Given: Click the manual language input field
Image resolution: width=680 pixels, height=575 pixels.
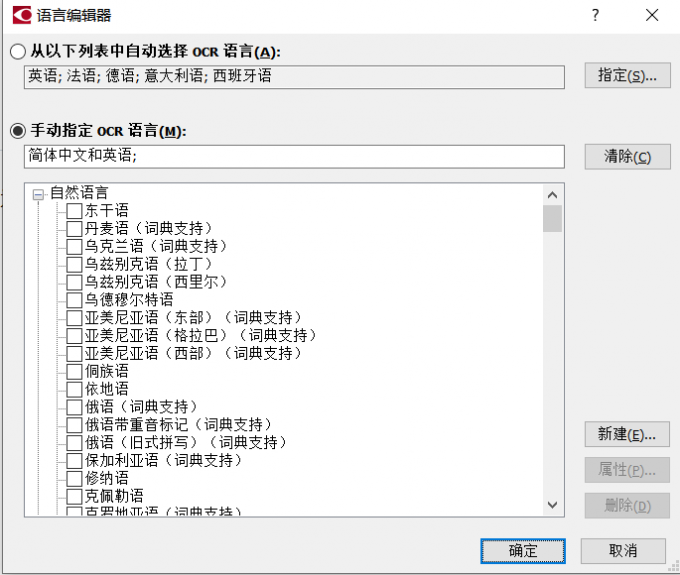Looking at the screenshot, I should click(x=294, y=157).
